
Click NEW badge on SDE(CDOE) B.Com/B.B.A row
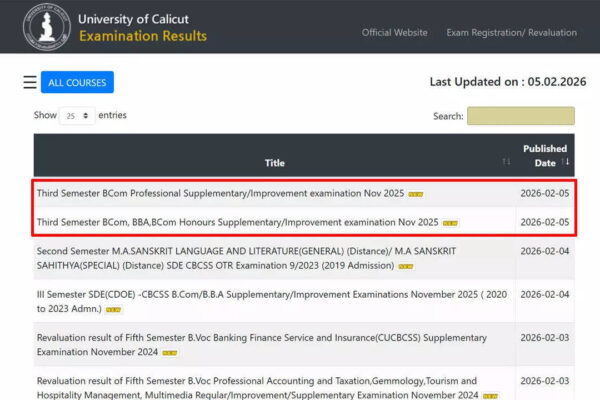tap(113, 310)
